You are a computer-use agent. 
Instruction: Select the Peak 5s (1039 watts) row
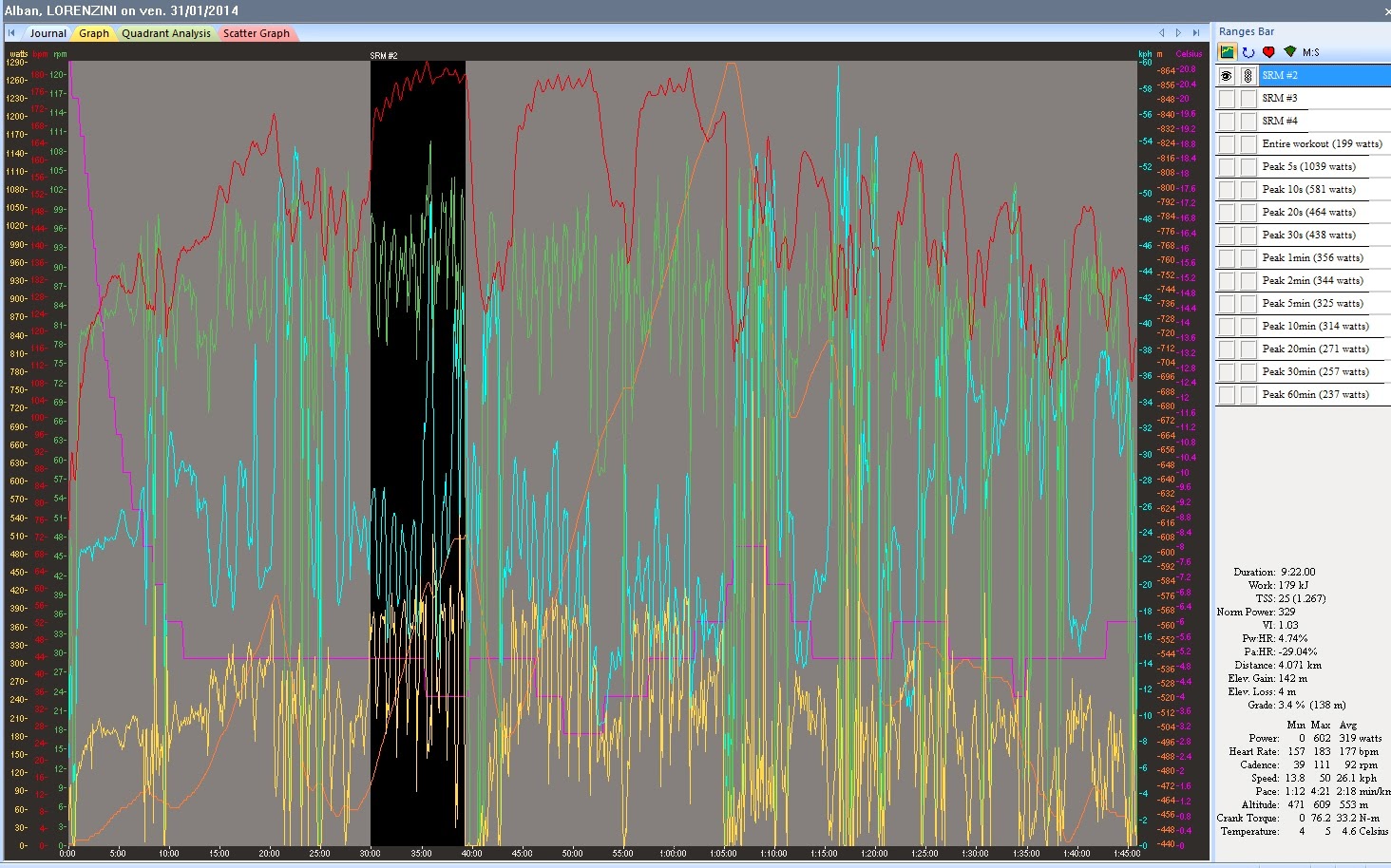(1324, 167)
